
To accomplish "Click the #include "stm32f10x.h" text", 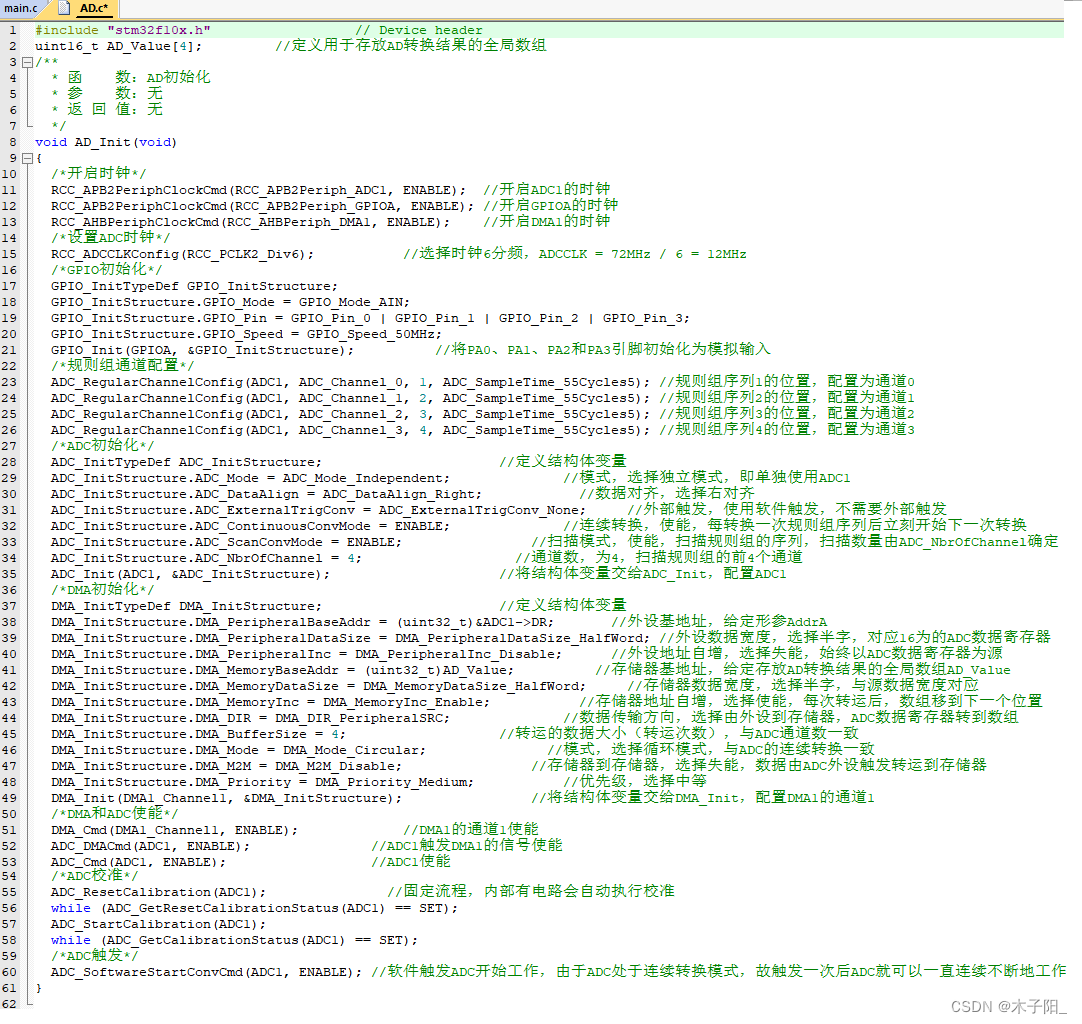I will click(123, 30).
